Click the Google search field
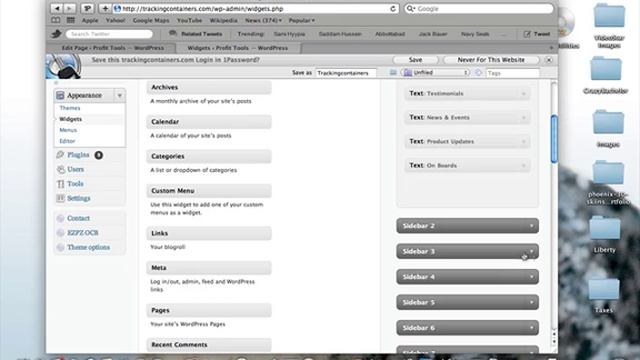The height and width of the screenshot is (360, 640). 479,9
